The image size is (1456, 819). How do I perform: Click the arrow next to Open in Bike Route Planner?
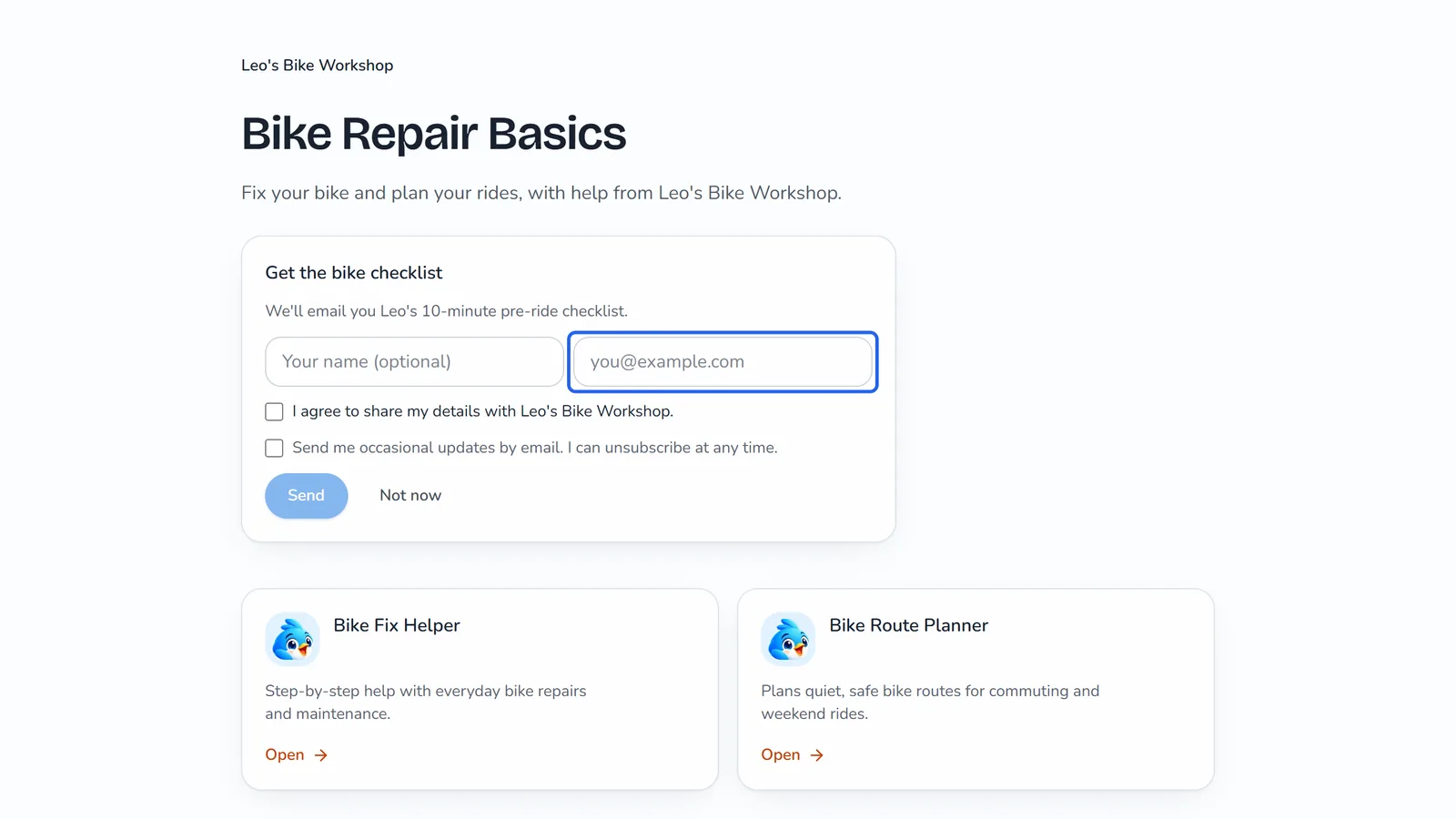[816, 755]
